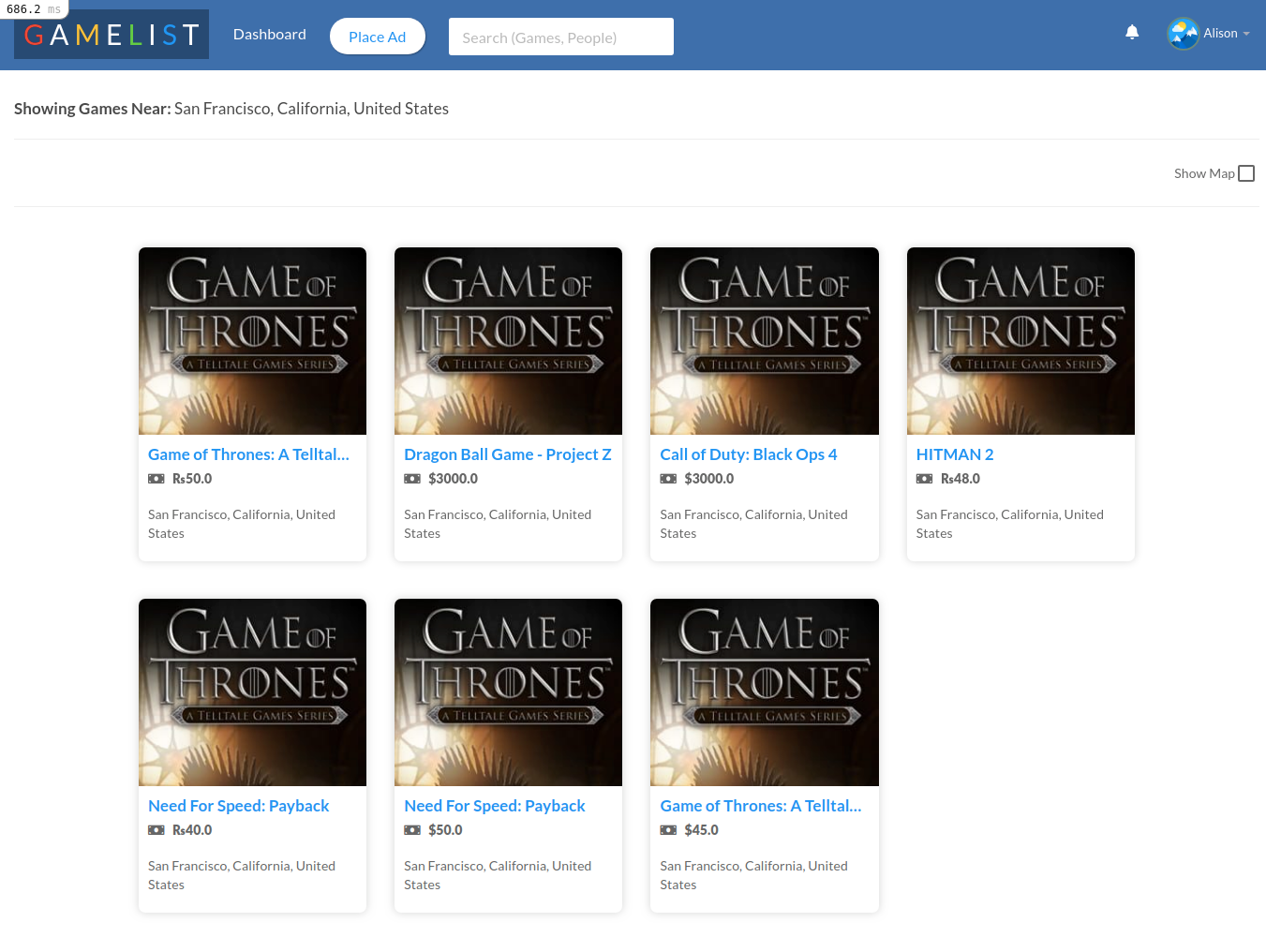Open the Dragon Ball Game - Project Z listing
The width and height of the screenshot is (1266, 952).
pos(508,454)
